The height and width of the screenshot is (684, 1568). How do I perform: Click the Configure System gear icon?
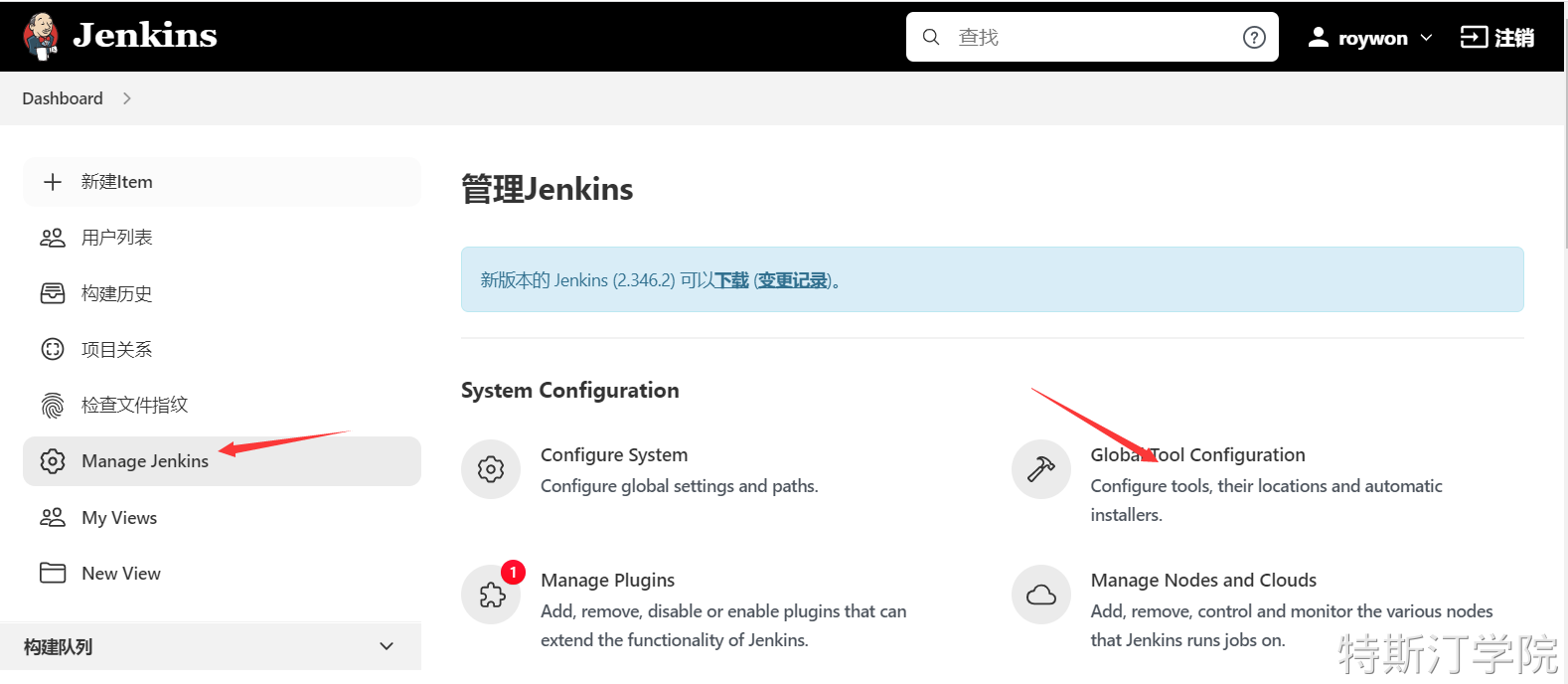click(x=491, y=469)
